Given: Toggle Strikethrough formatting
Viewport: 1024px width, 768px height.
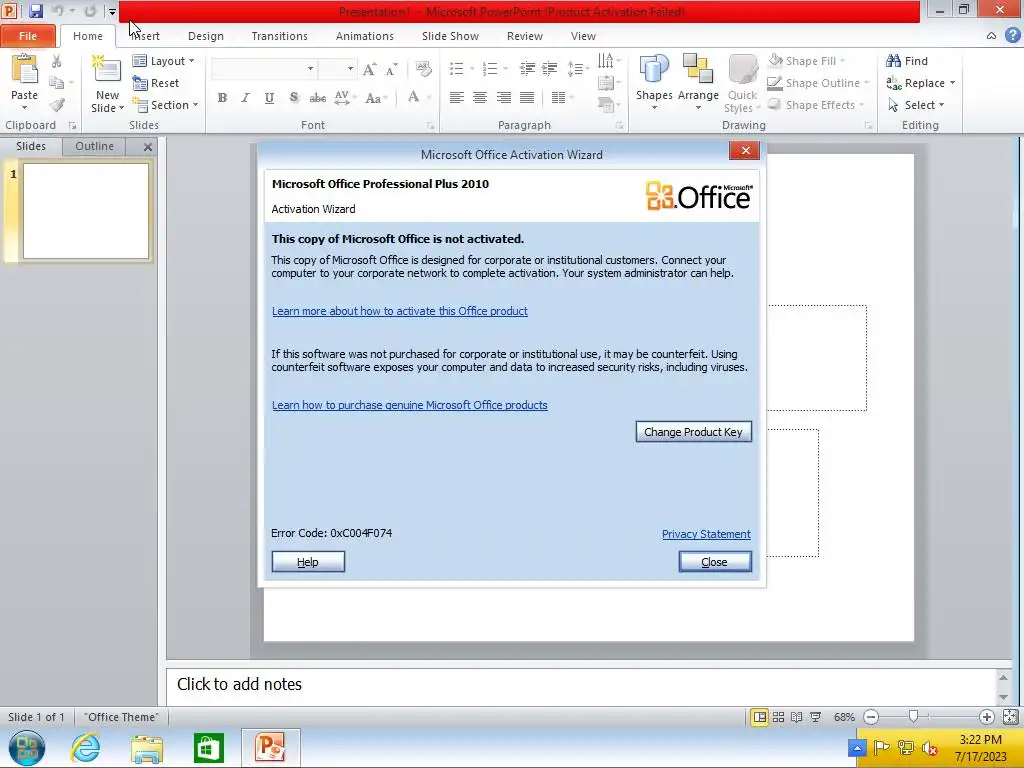Looking at the screenshot, I should (318, 98).
